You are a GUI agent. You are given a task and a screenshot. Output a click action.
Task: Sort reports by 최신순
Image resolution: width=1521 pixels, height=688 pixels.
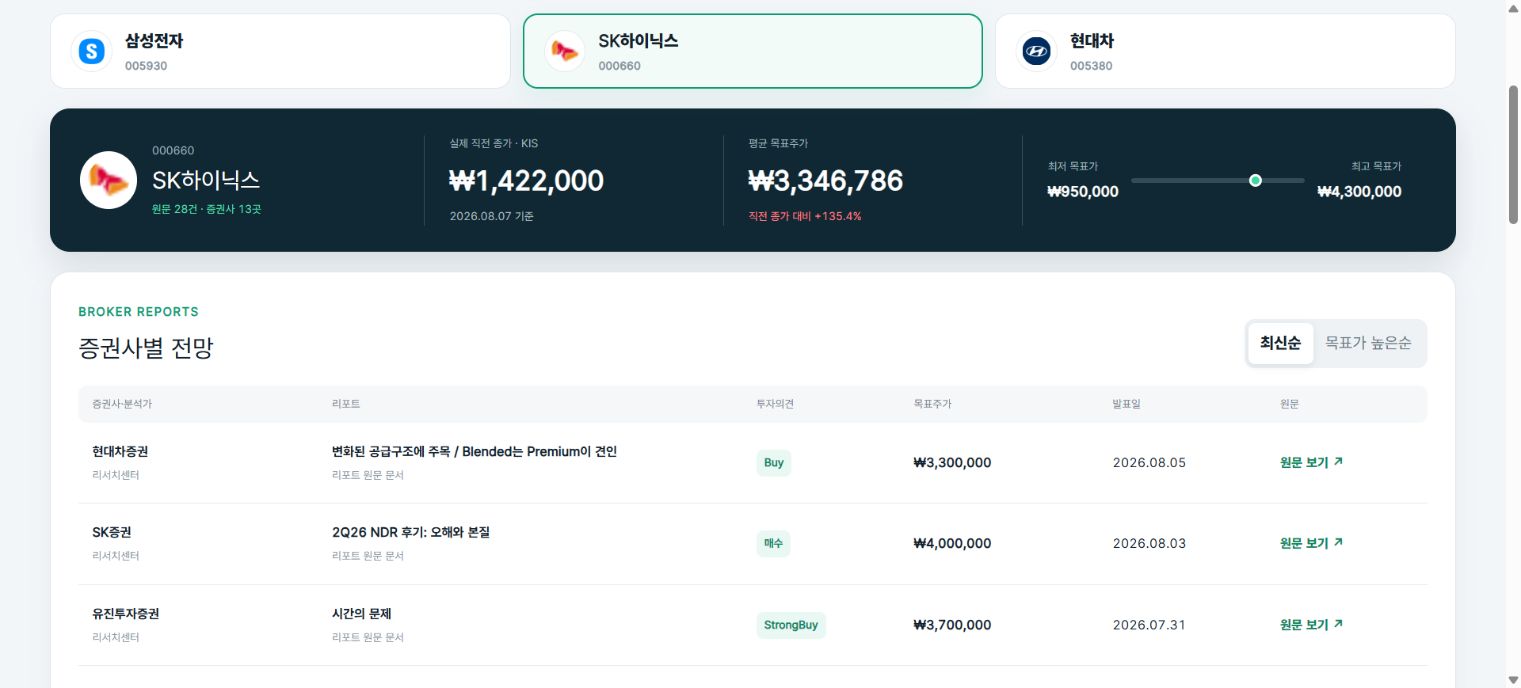pyautogui.click(x=1280, y=343)
